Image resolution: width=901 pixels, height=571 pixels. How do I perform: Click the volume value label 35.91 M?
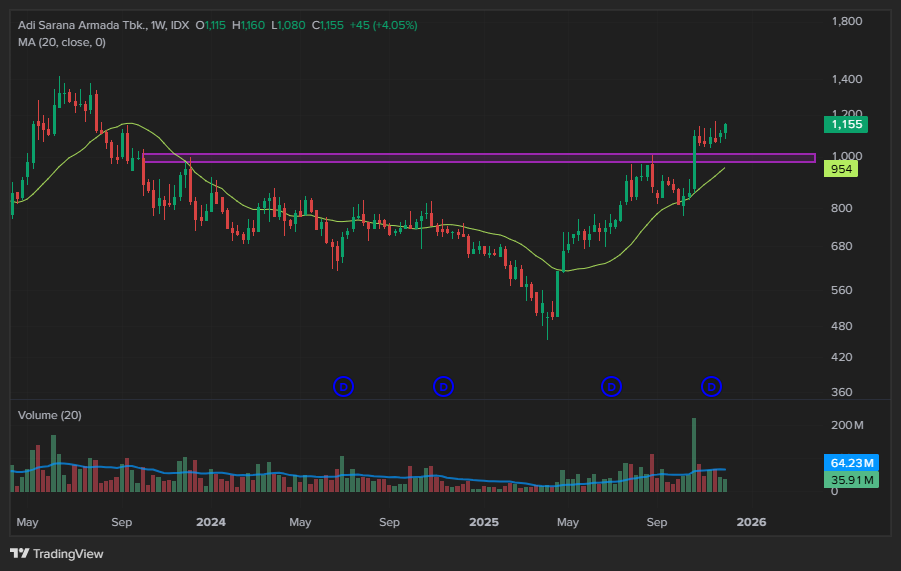point(851,480)
